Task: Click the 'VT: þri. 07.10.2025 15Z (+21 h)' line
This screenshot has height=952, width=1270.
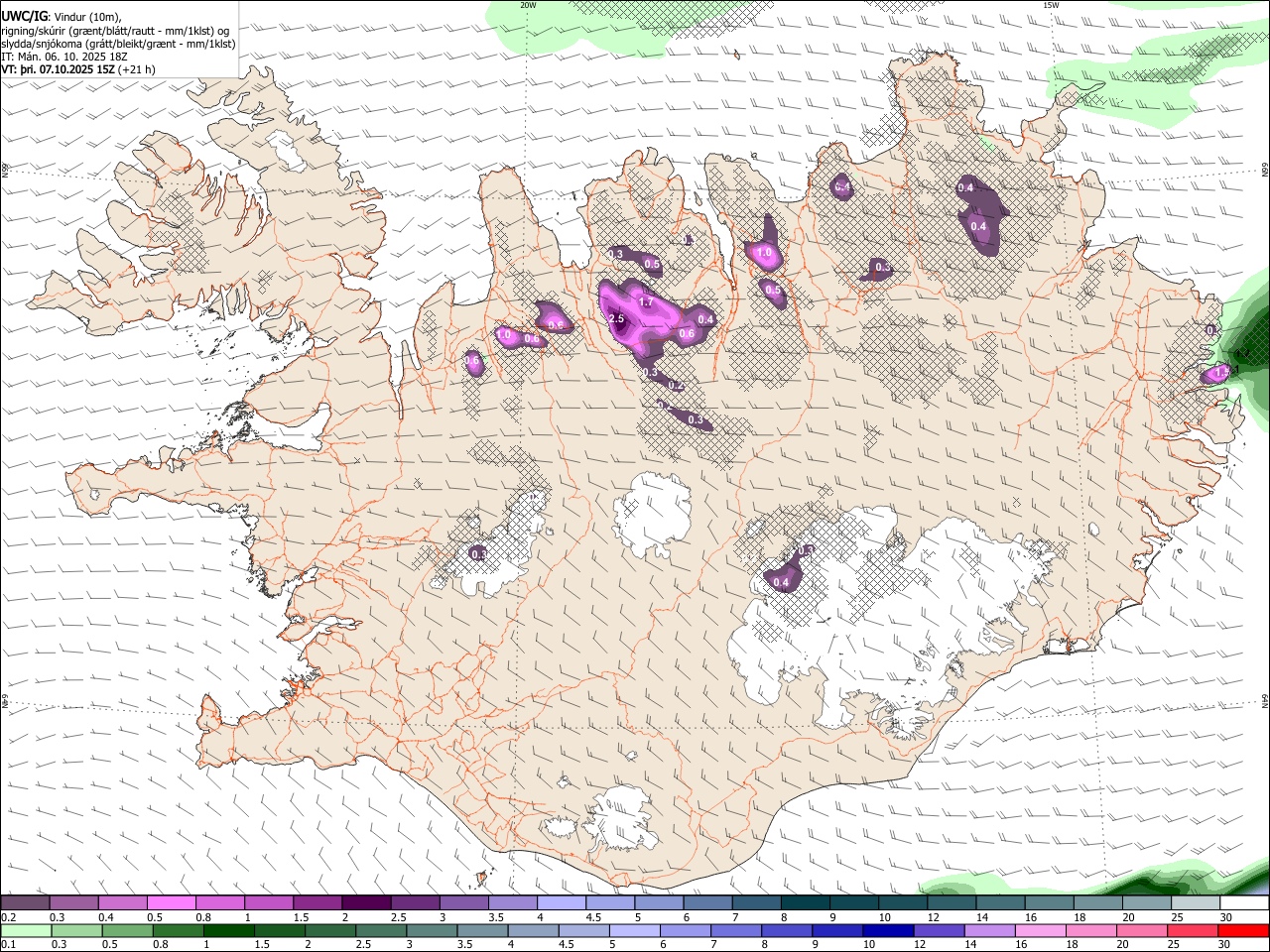Action: (78, 69)
